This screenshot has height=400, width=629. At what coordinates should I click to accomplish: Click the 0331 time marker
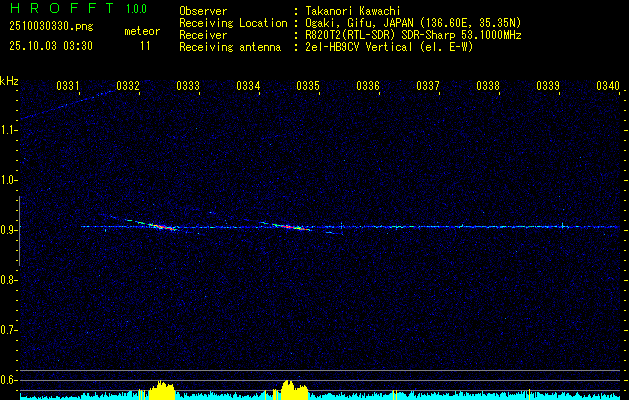(68, 86)
